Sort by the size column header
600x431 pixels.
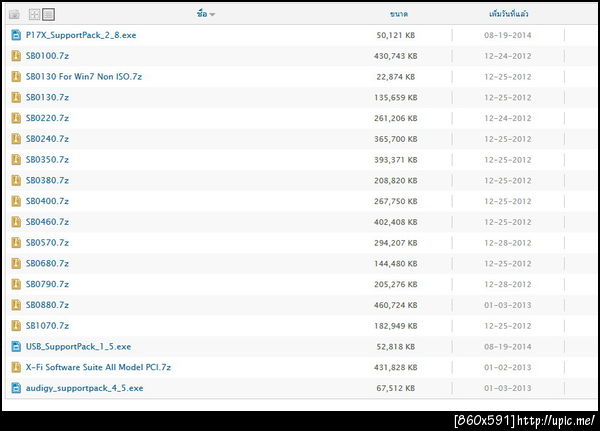point(399,14)
